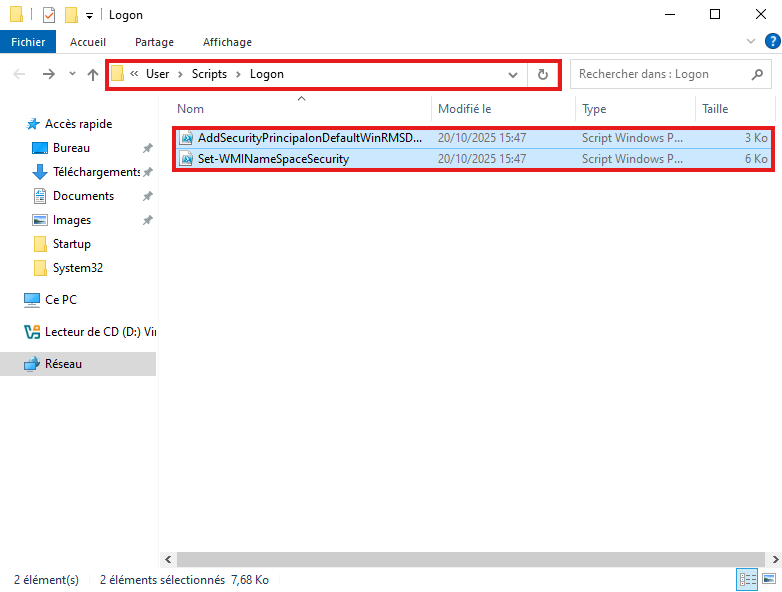Click the Properties quick access icon

click(x=49, y=15)
